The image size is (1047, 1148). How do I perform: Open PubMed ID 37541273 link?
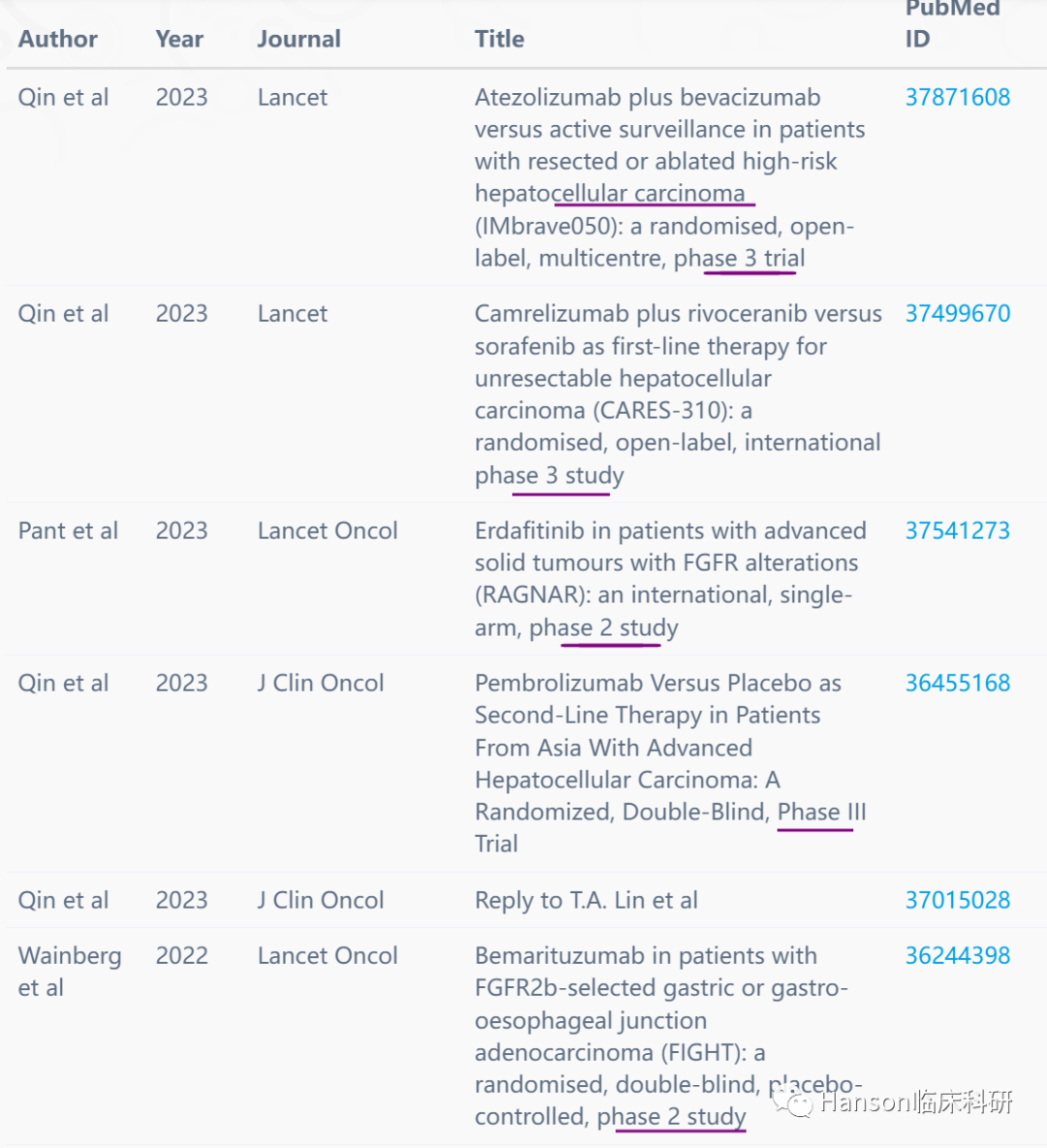(957, 530)
